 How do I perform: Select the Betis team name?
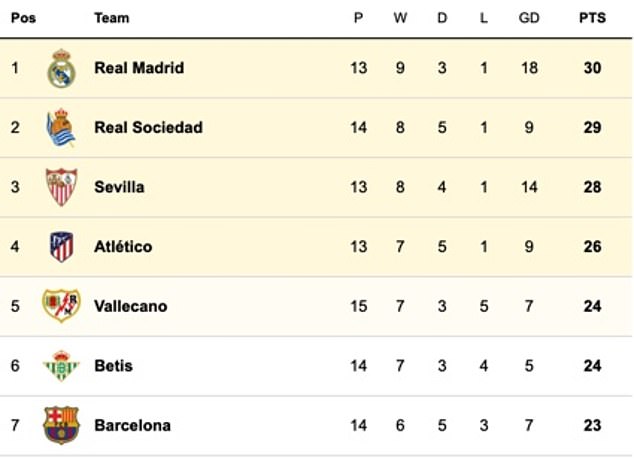[114, 366]
